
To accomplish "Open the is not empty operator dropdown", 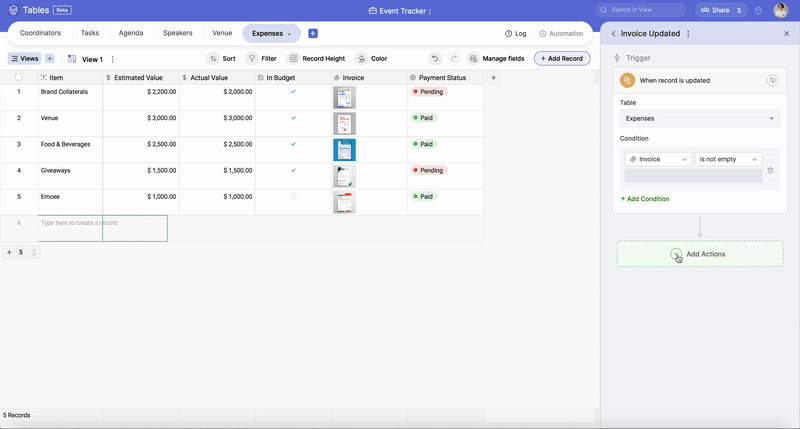I will [728, 159].
